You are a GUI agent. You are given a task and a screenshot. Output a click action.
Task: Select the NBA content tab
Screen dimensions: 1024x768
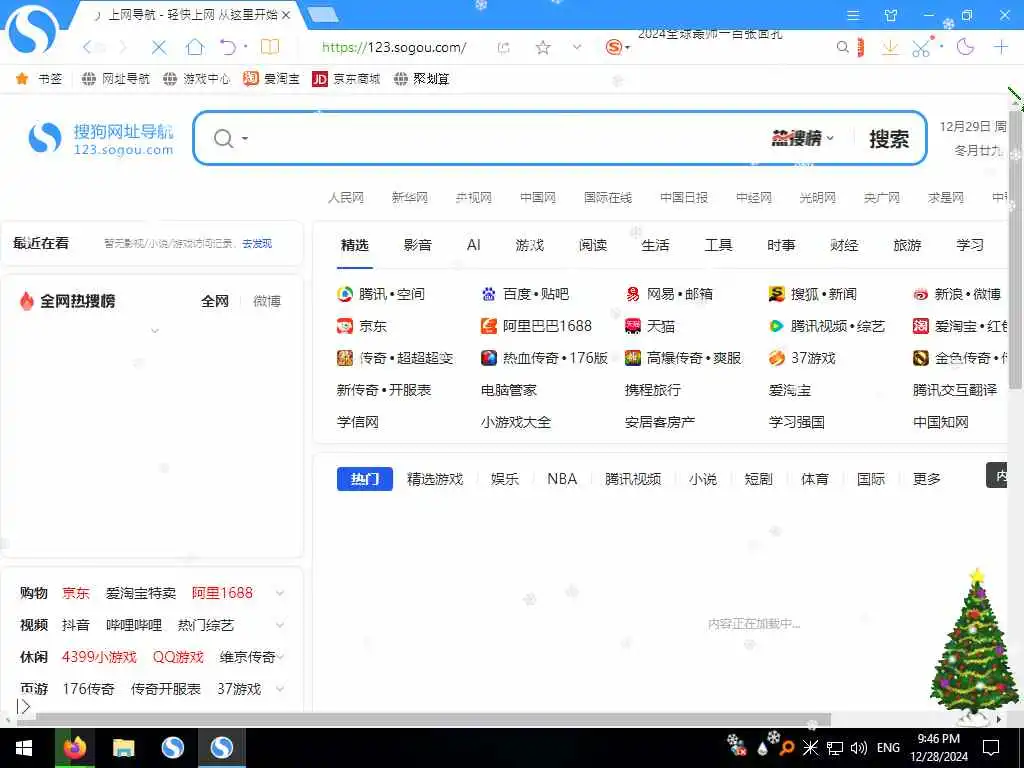562,479
